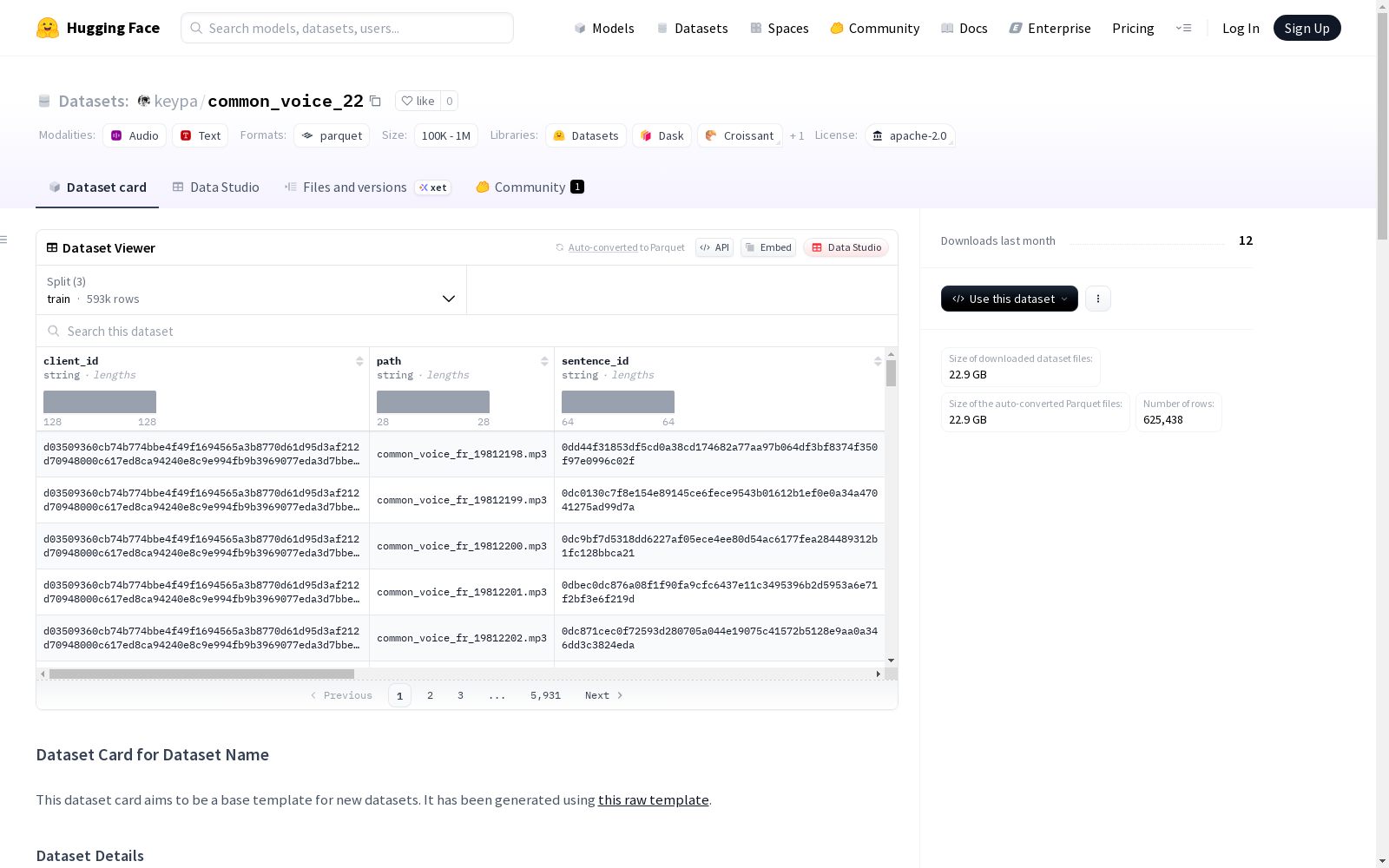Sort the client_id column
The height and width of the screenshot is (868, 1389).
pyautogui.click(x=359, y=361)
